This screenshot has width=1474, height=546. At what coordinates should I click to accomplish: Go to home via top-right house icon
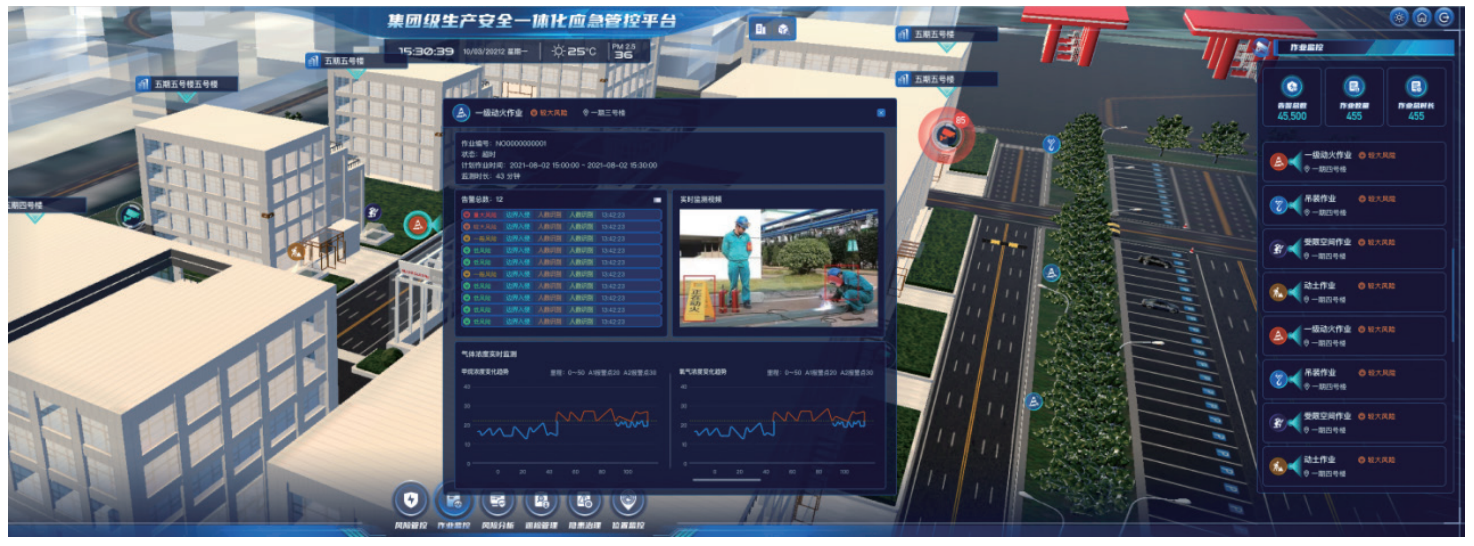tap(1421, 17)
